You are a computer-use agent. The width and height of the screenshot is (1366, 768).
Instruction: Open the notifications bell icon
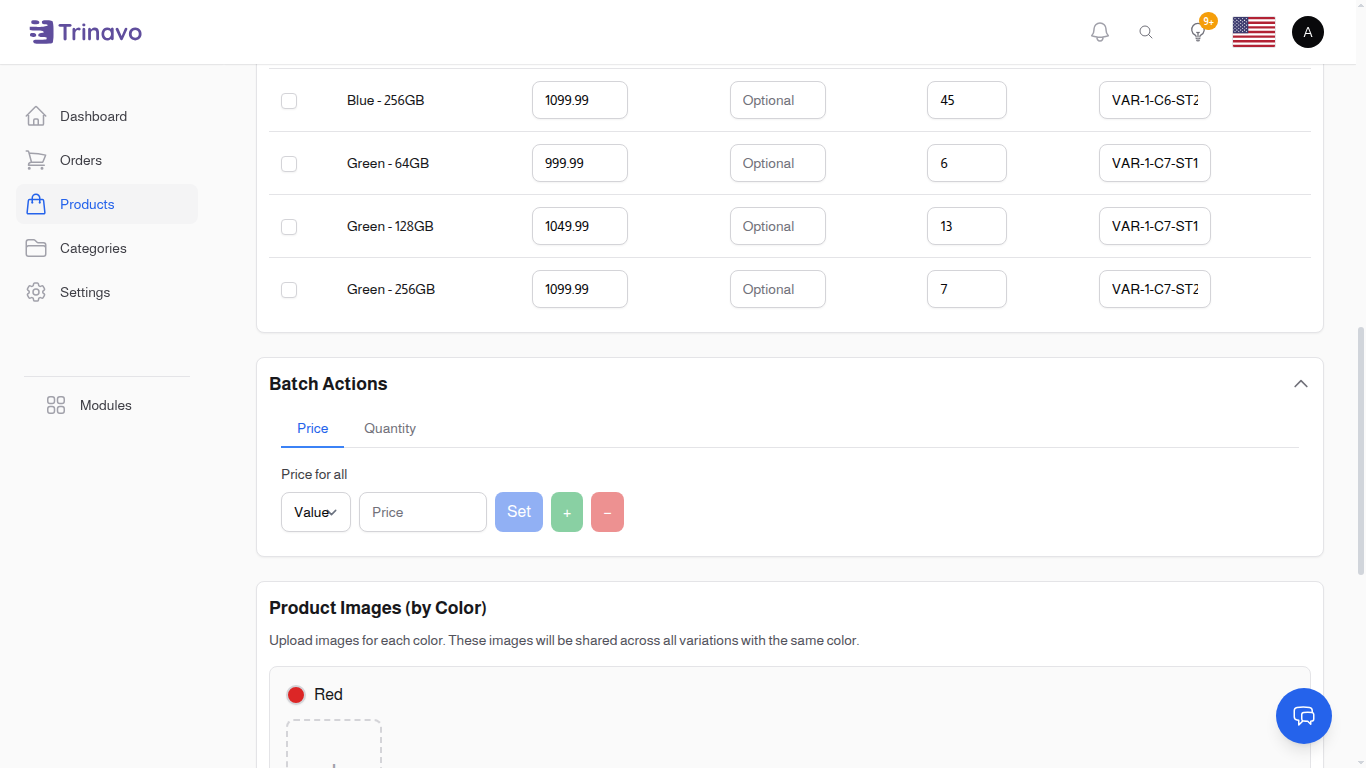pos(1099,31)
